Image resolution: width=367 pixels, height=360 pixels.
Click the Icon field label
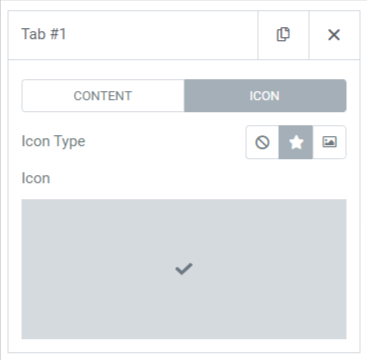[36, 178]
